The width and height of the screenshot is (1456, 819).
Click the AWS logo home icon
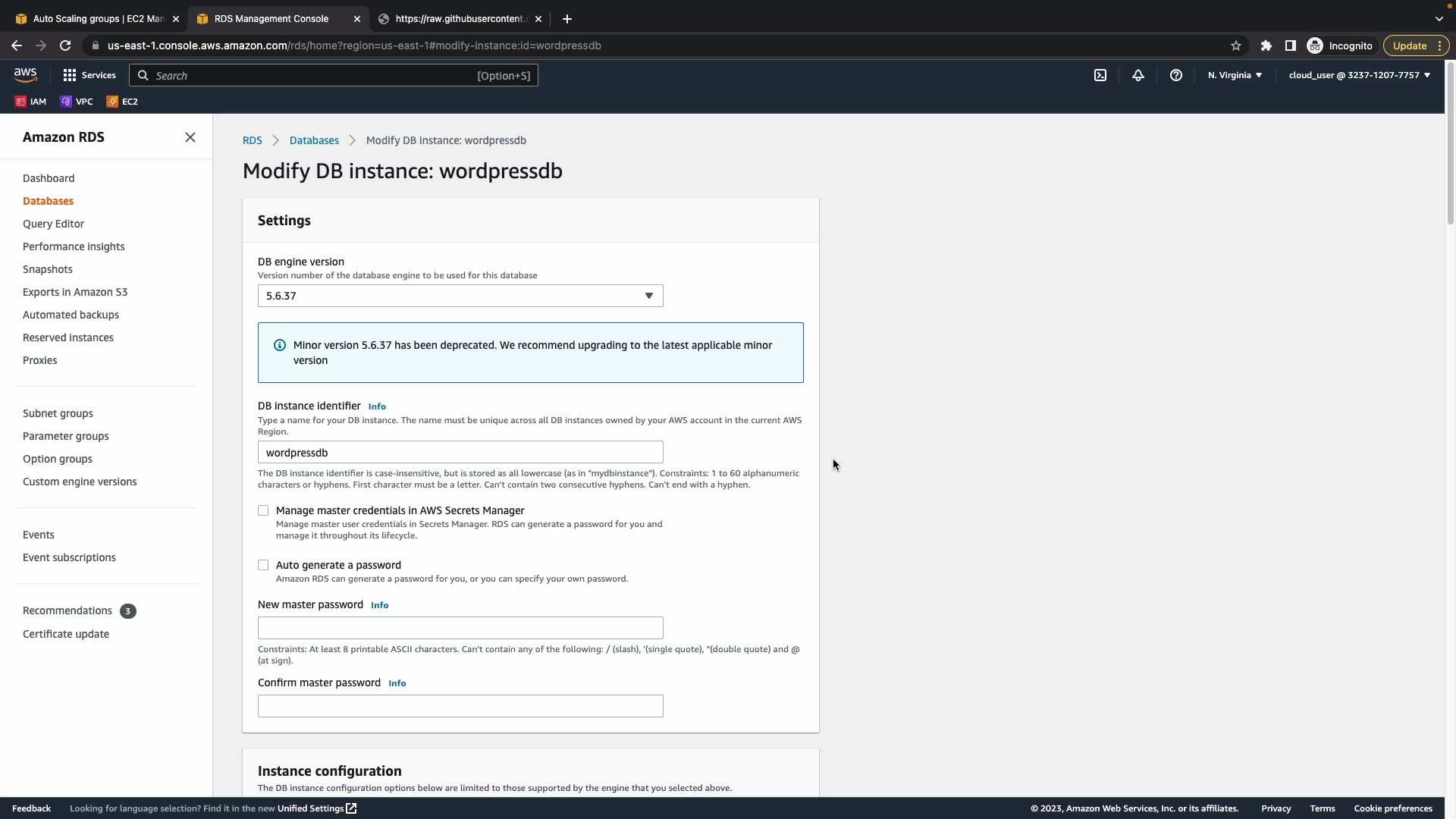click(25, 74)
